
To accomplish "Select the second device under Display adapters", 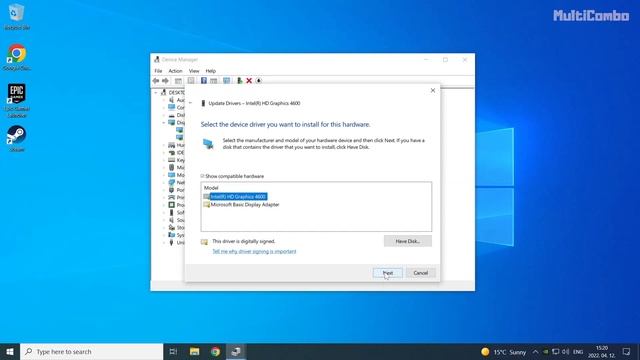I will 179,138.
